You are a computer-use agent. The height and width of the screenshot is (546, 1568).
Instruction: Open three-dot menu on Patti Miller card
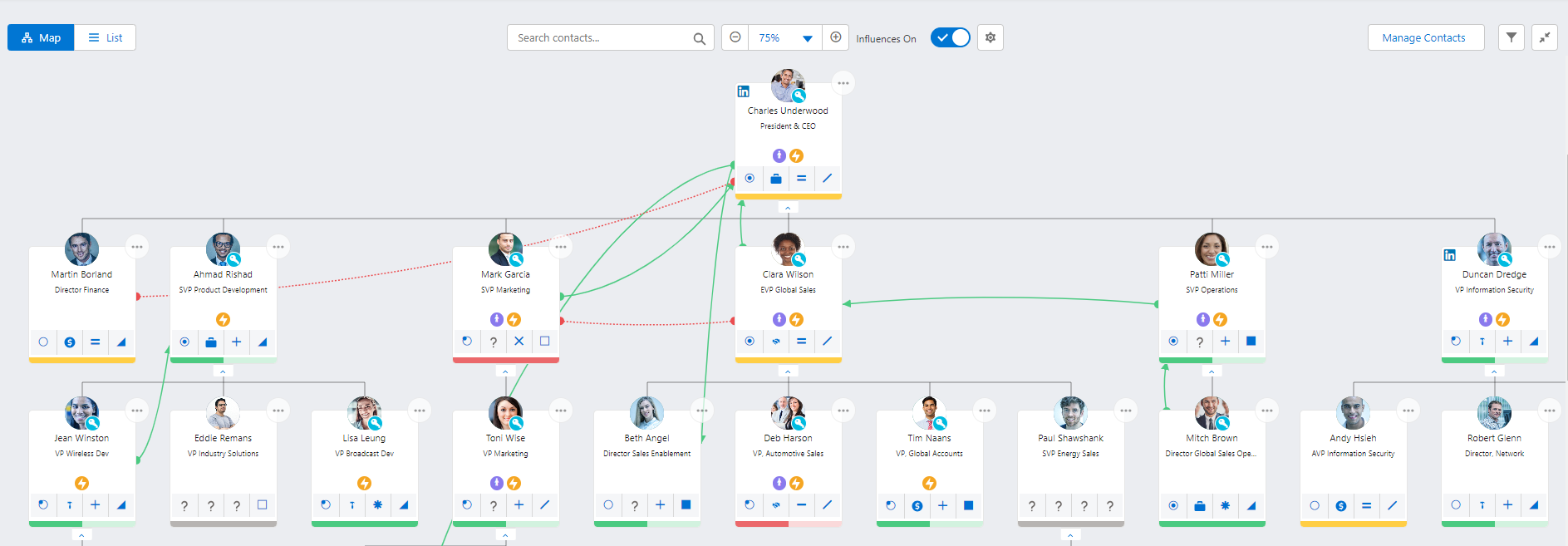1267,247
